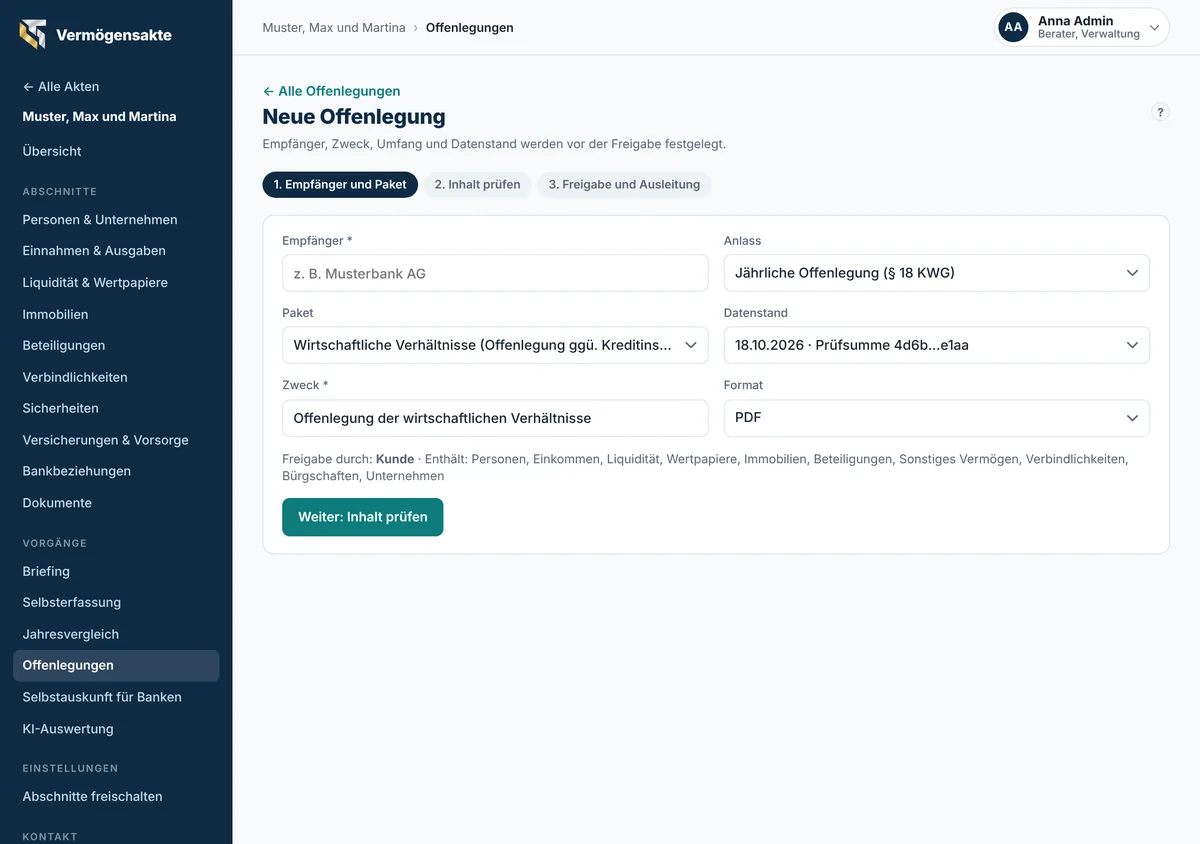The height and width of the screenshot is (844, 1200).
Task: Switch to step 3. Freigabe und Ausleitung
Action: tap(624, 184)
